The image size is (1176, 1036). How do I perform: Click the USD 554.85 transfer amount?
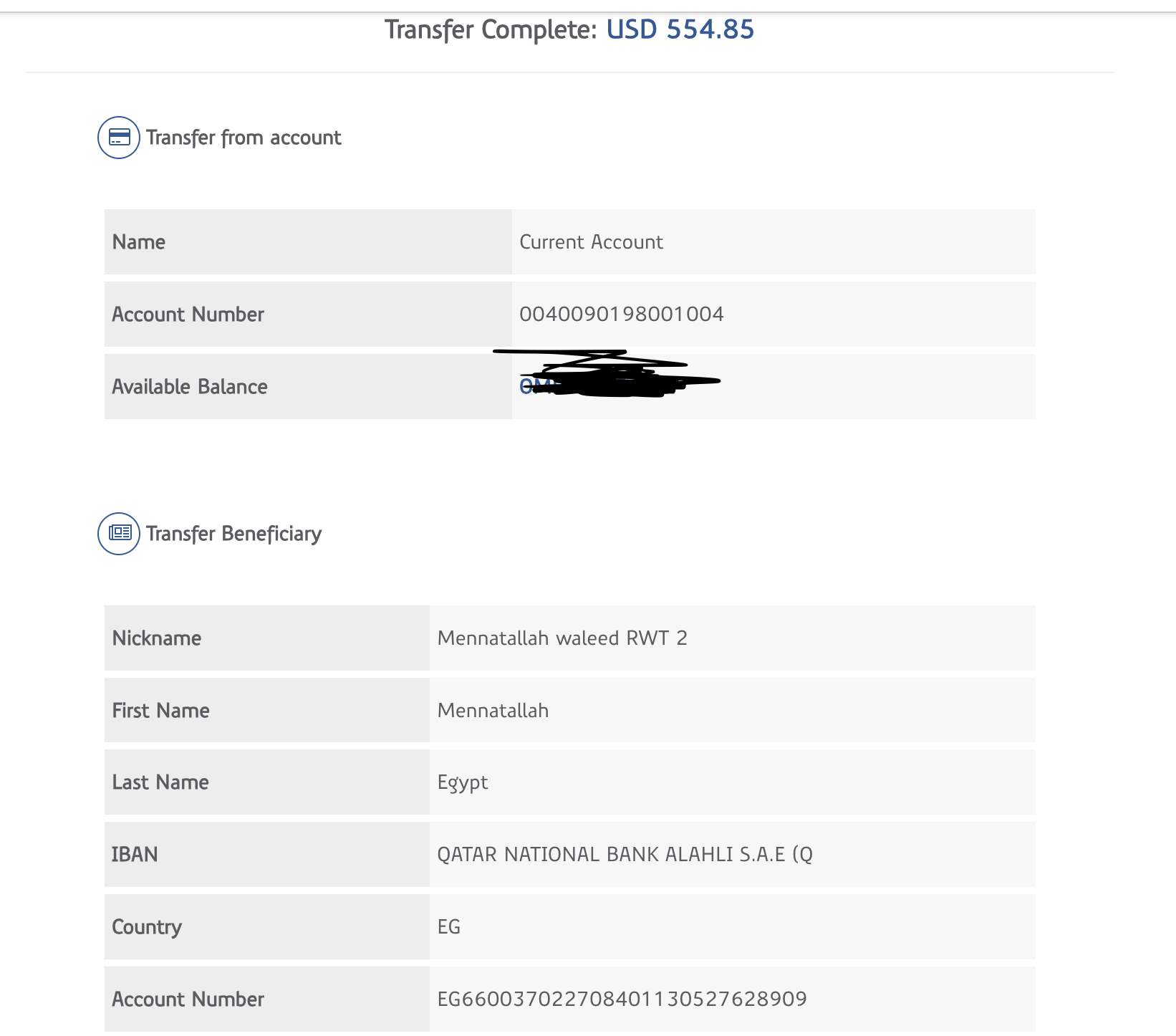point(680,30)
